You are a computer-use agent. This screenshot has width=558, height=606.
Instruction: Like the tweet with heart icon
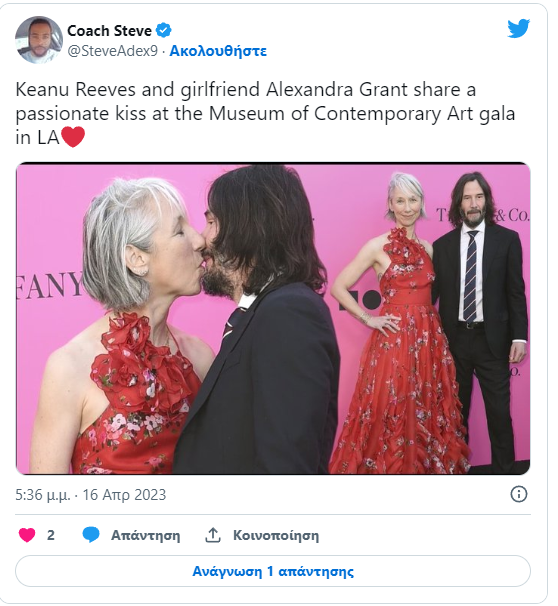click(27, 535)
